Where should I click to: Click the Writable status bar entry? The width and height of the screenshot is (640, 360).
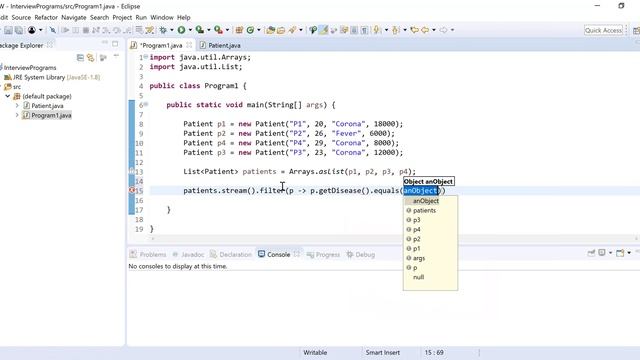coord(315,352)
